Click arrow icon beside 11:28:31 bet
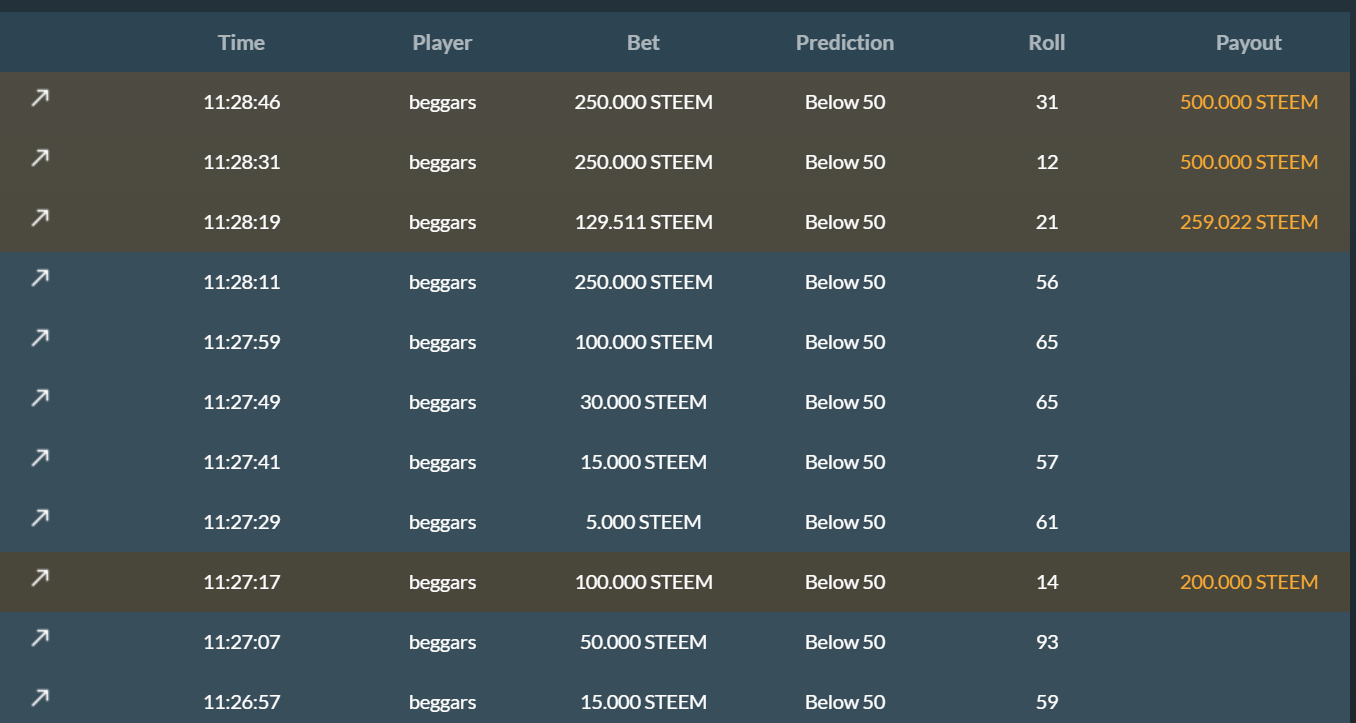This screenshot has width=1356, height=723. coord(40,158)
